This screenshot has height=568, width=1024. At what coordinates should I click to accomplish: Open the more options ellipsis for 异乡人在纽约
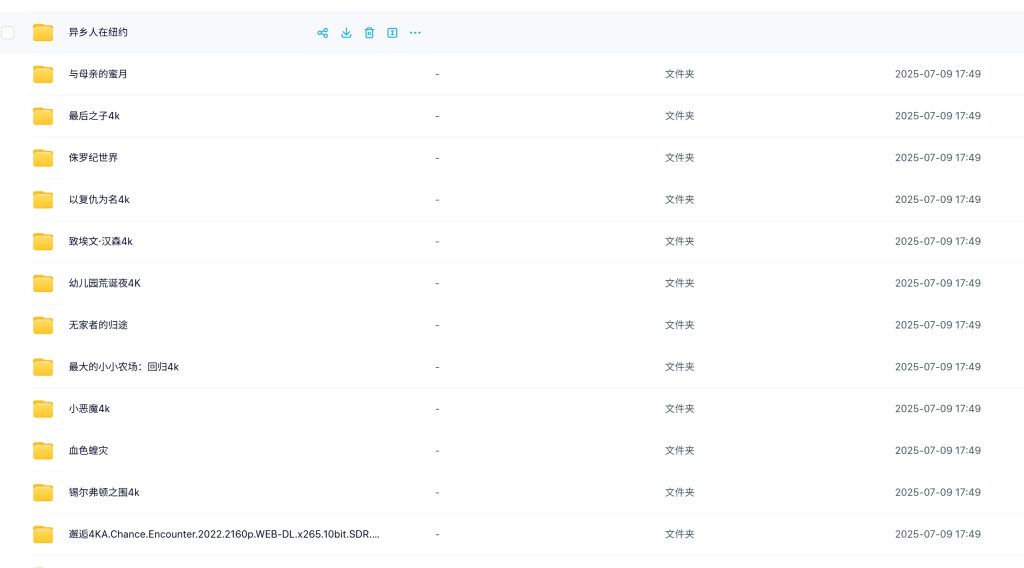click(415, 33)
